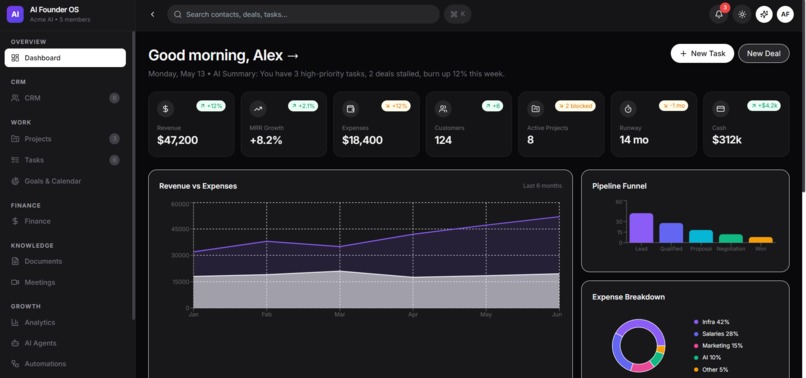Click the MRR Growth trend icon

point(258,109)
